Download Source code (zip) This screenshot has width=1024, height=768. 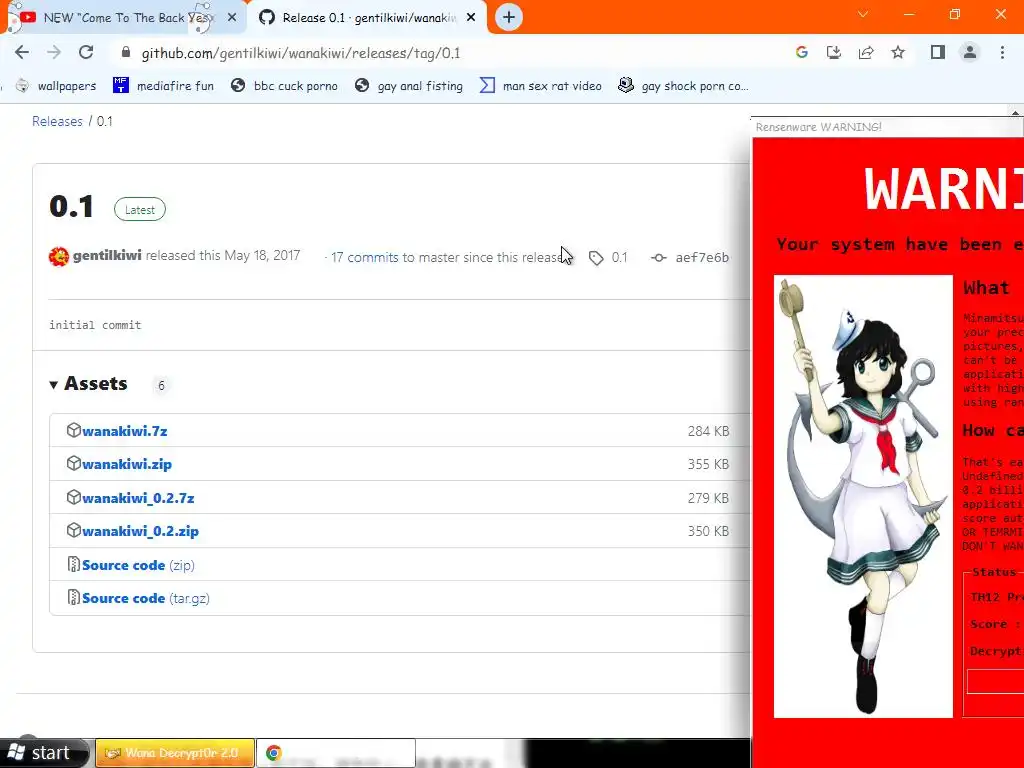tap(138, 566)
